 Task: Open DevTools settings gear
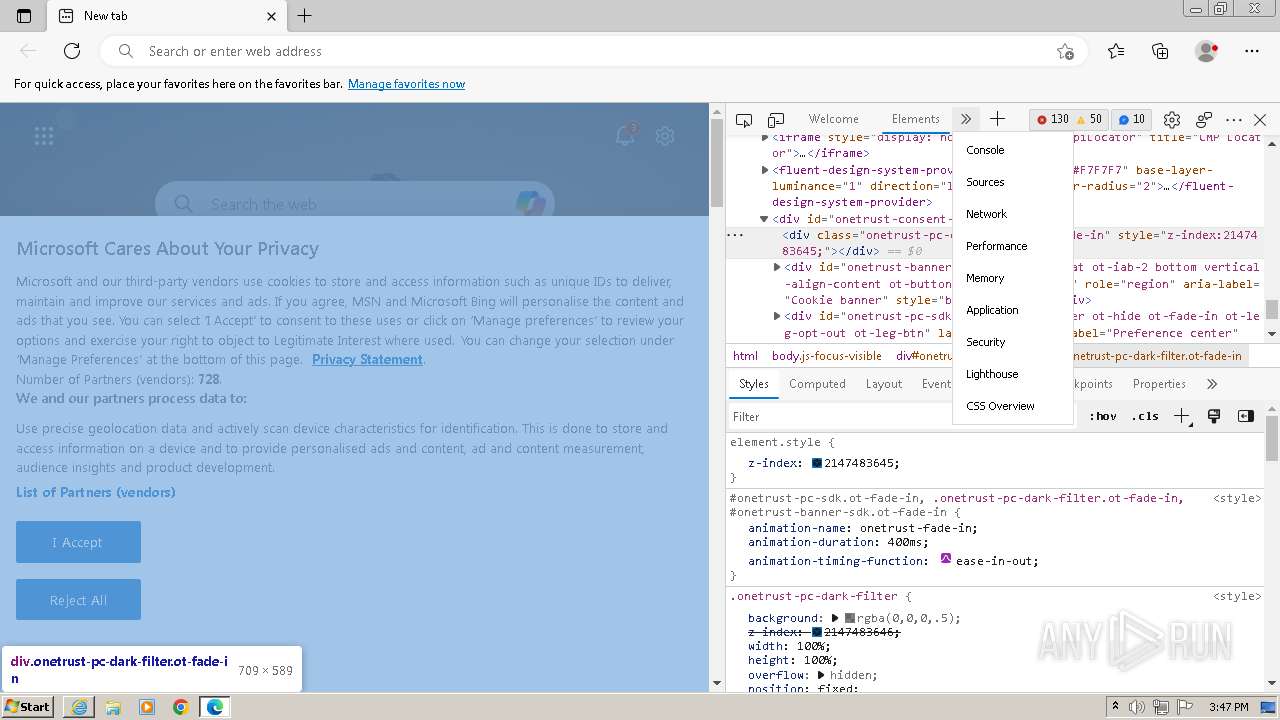point(1172,119)
